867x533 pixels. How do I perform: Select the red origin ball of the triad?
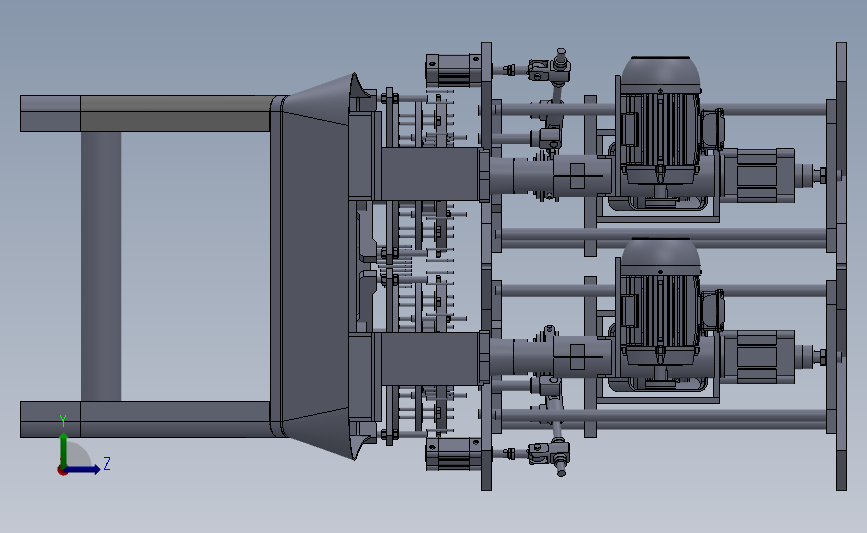coord(62,471)
